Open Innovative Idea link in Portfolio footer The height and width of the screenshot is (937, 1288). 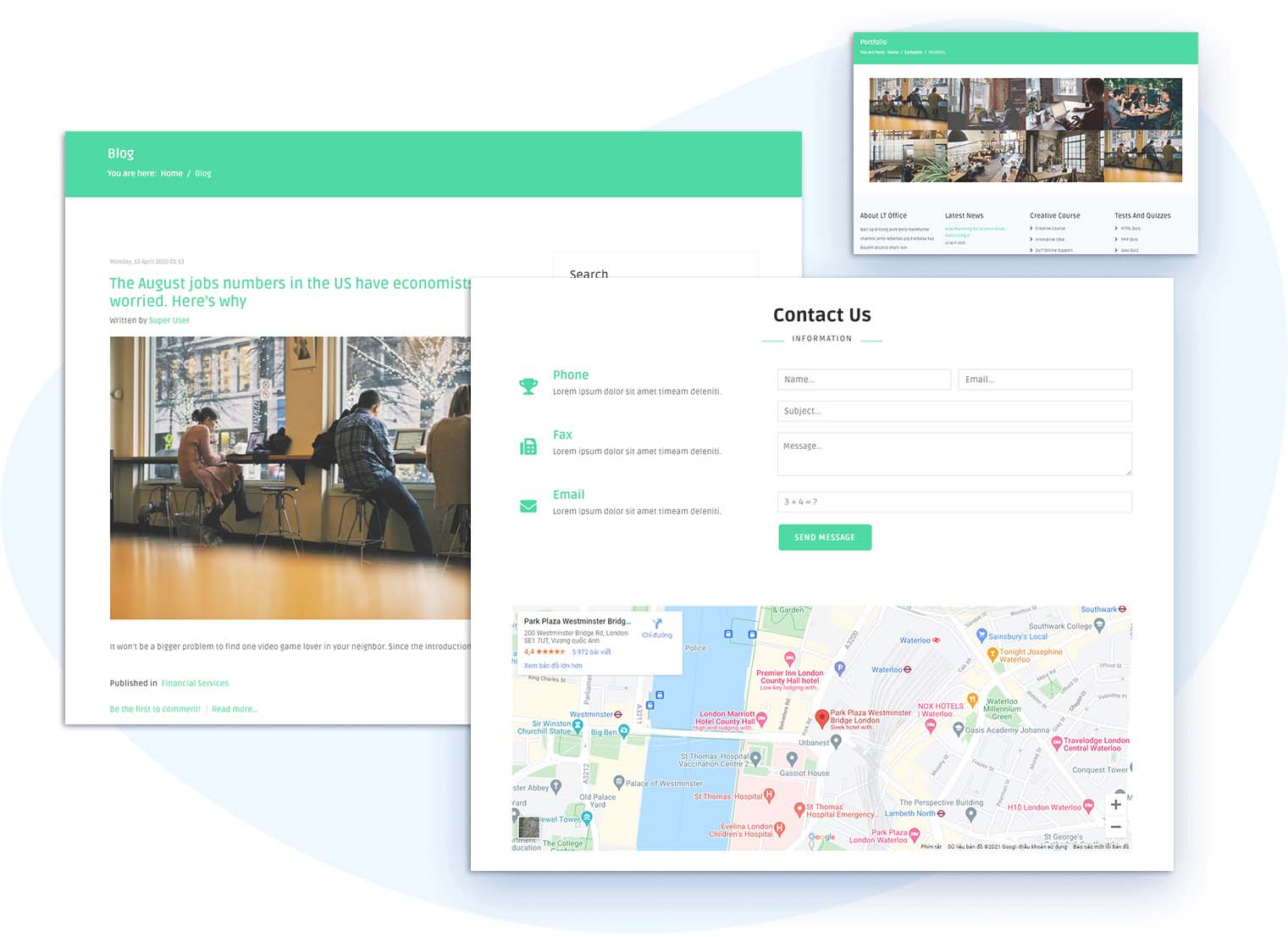click(1049, 240)
